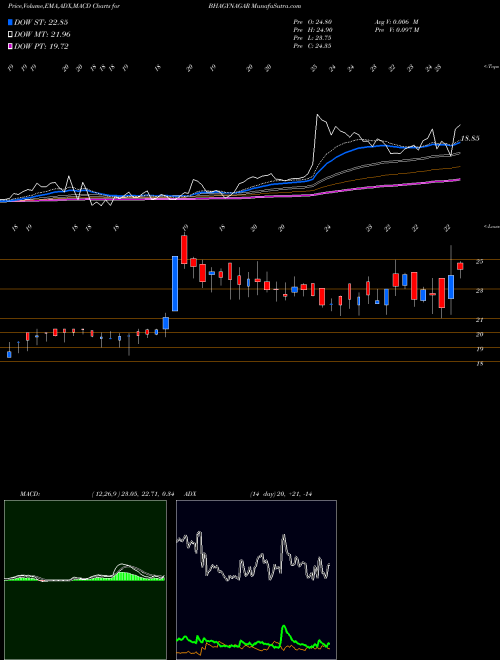Click the 'ADX' panel heading

tap(191, 493)
